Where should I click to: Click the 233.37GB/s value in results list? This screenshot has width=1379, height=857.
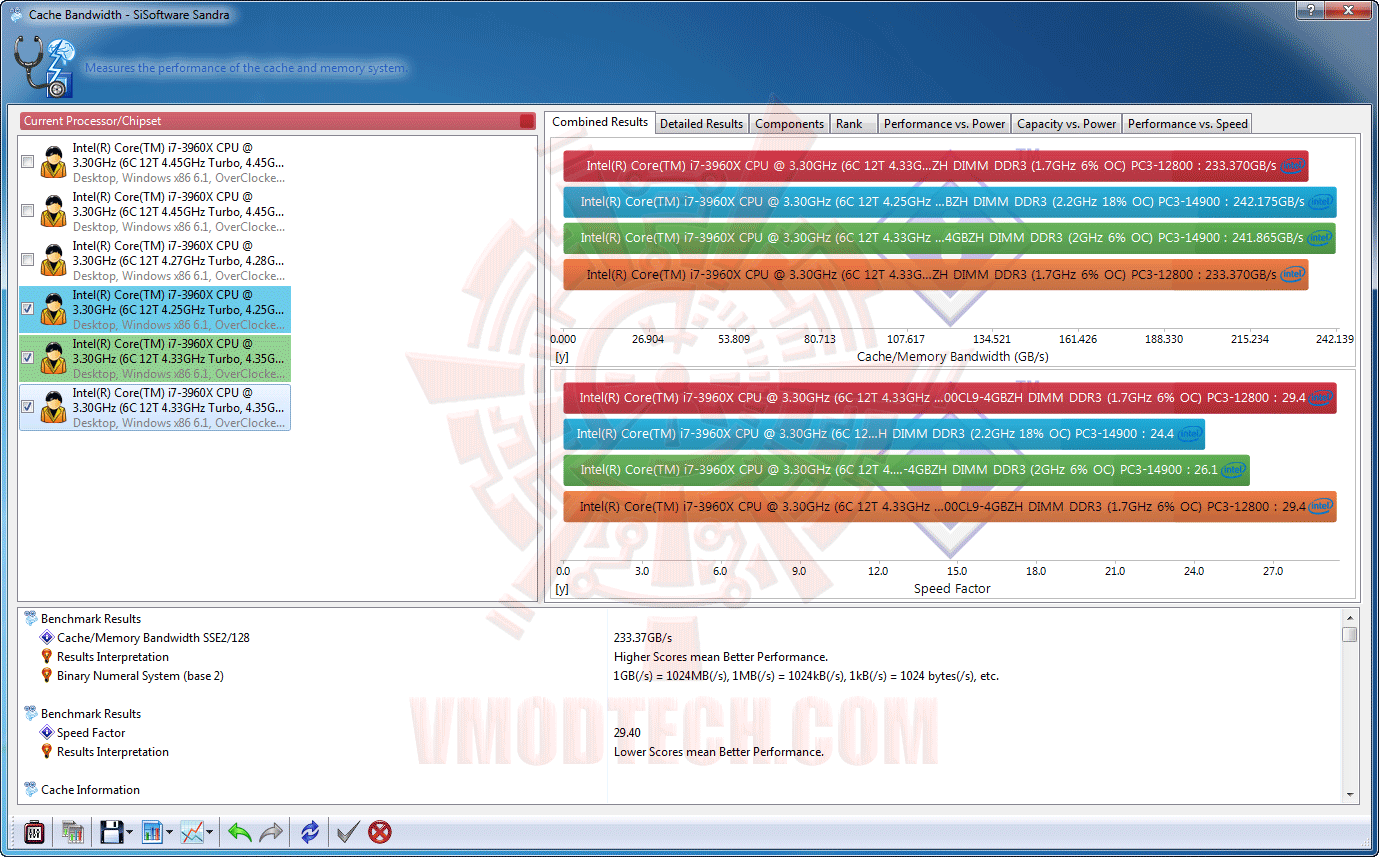pos(642,637)
